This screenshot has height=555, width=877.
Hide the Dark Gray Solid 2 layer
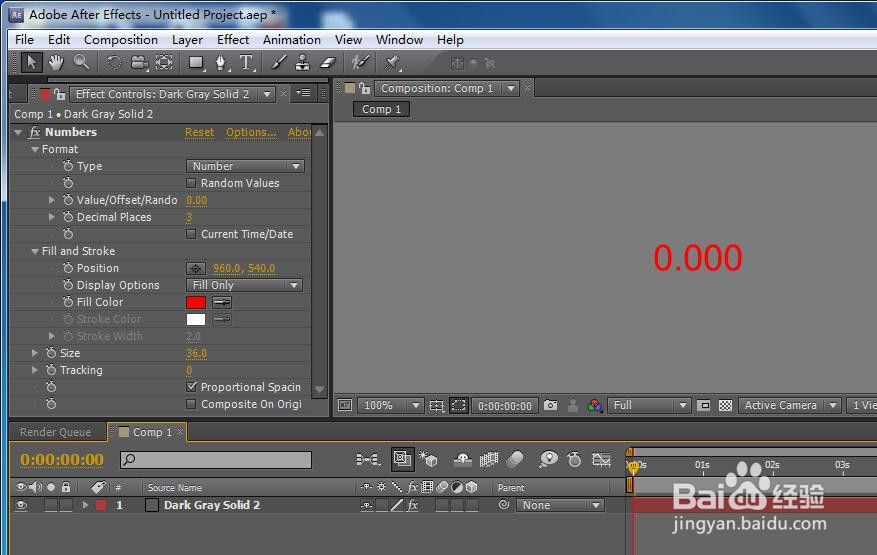tap(21, 505)
